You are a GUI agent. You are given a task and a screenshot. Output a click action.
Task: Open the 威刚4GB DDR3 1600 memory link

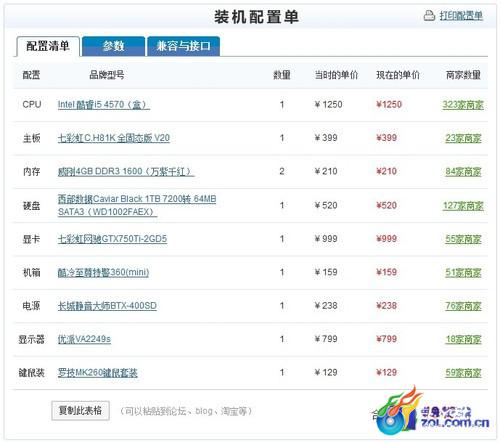pyautogui.click(x=126, y=172)
